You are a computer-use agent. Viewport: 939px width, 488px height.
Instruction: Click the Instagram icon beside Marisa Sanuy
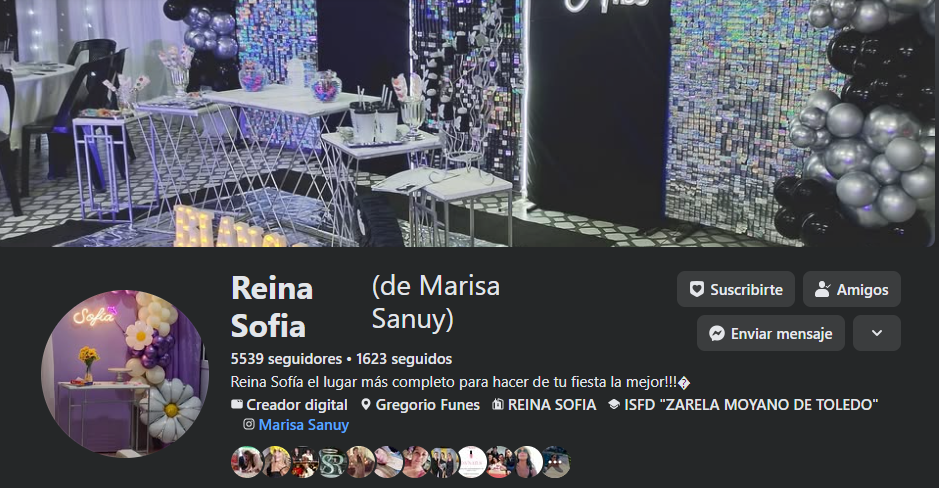[x=249, y=425]
